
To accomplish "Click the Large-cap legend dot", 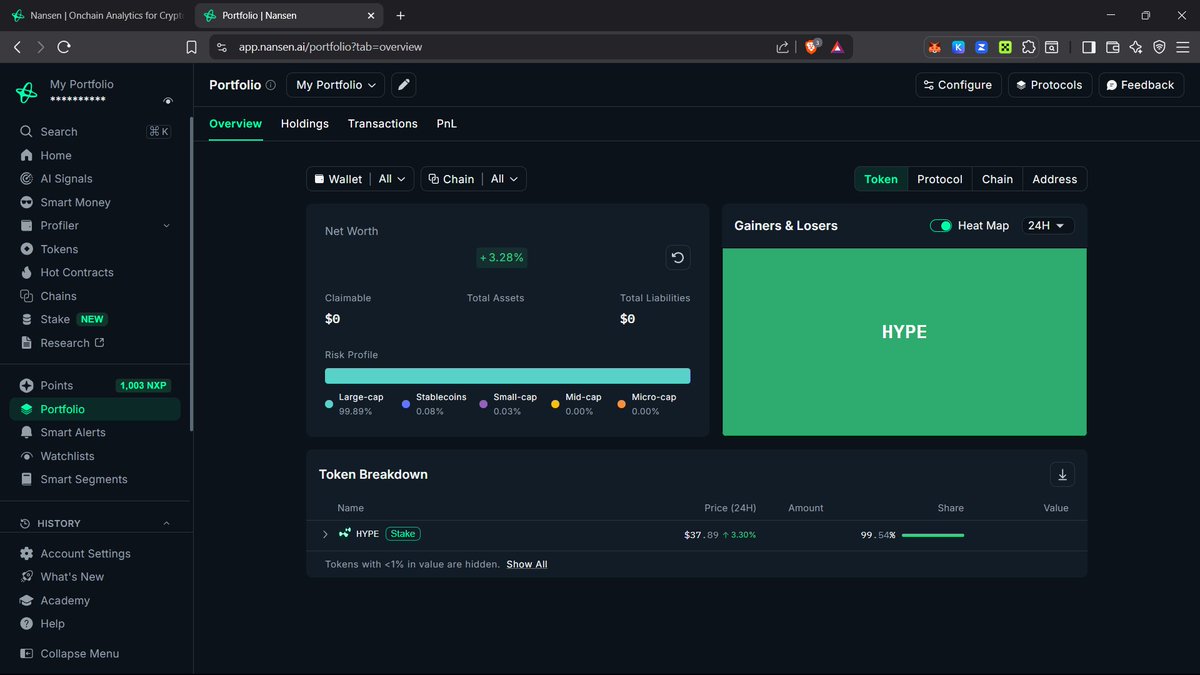I will 329,404.
